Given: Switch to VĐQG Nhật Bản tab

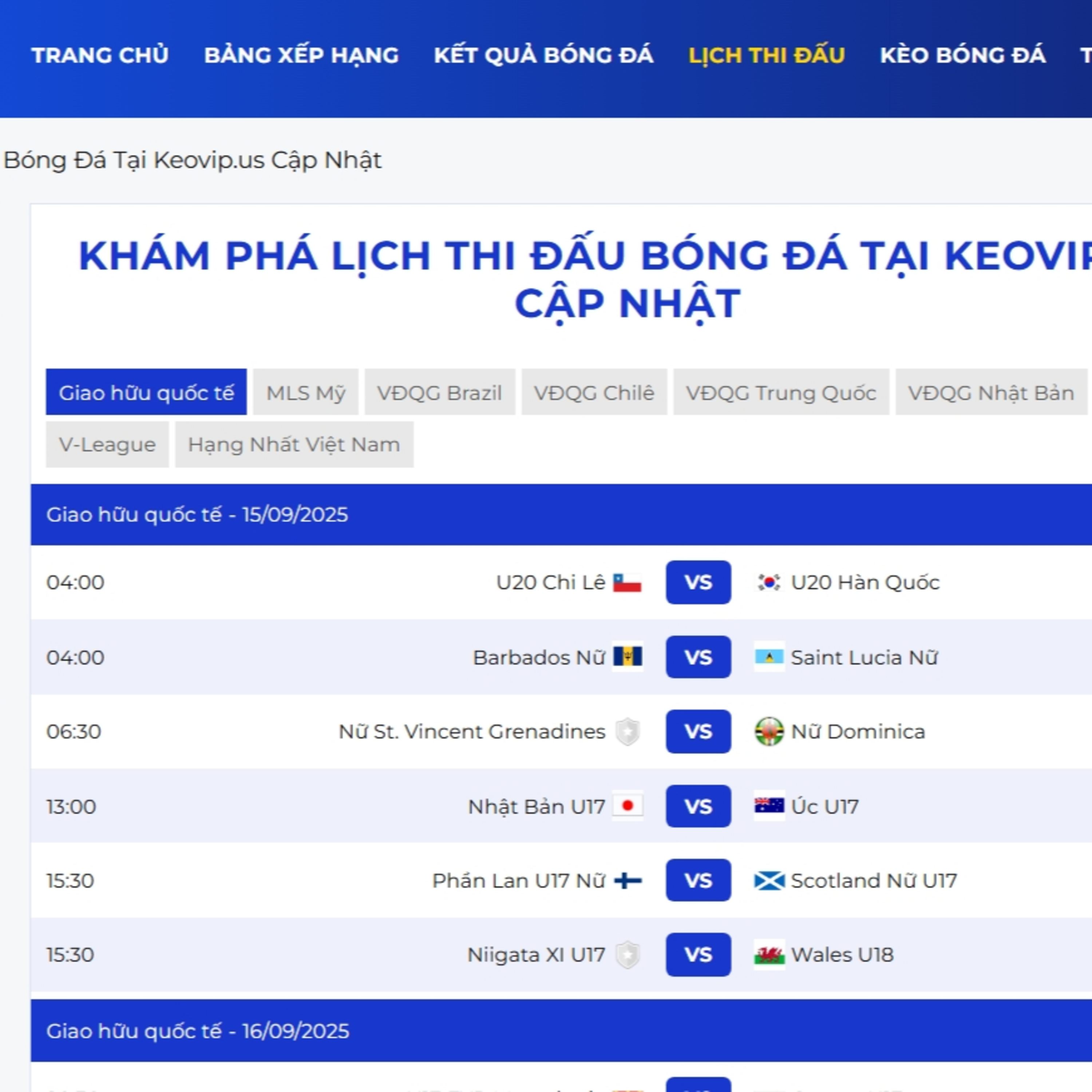Looking at the screenshot, I should 992,392.
